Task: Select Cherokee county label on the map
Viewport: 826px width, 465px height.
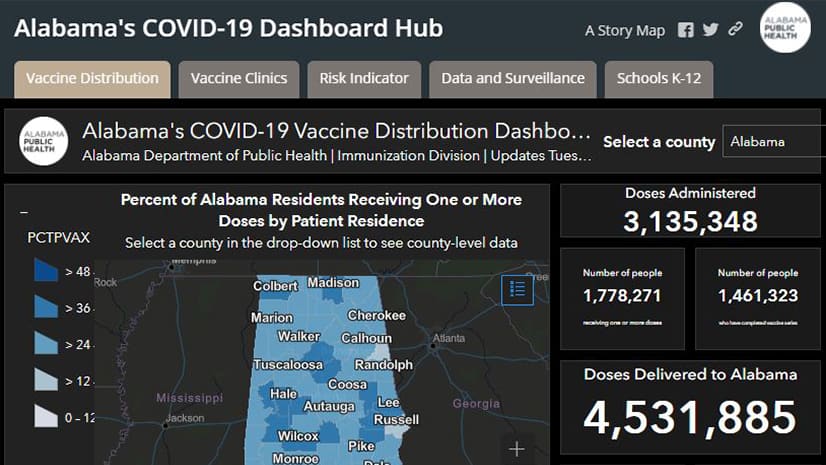Action: [x=377, y=315]
